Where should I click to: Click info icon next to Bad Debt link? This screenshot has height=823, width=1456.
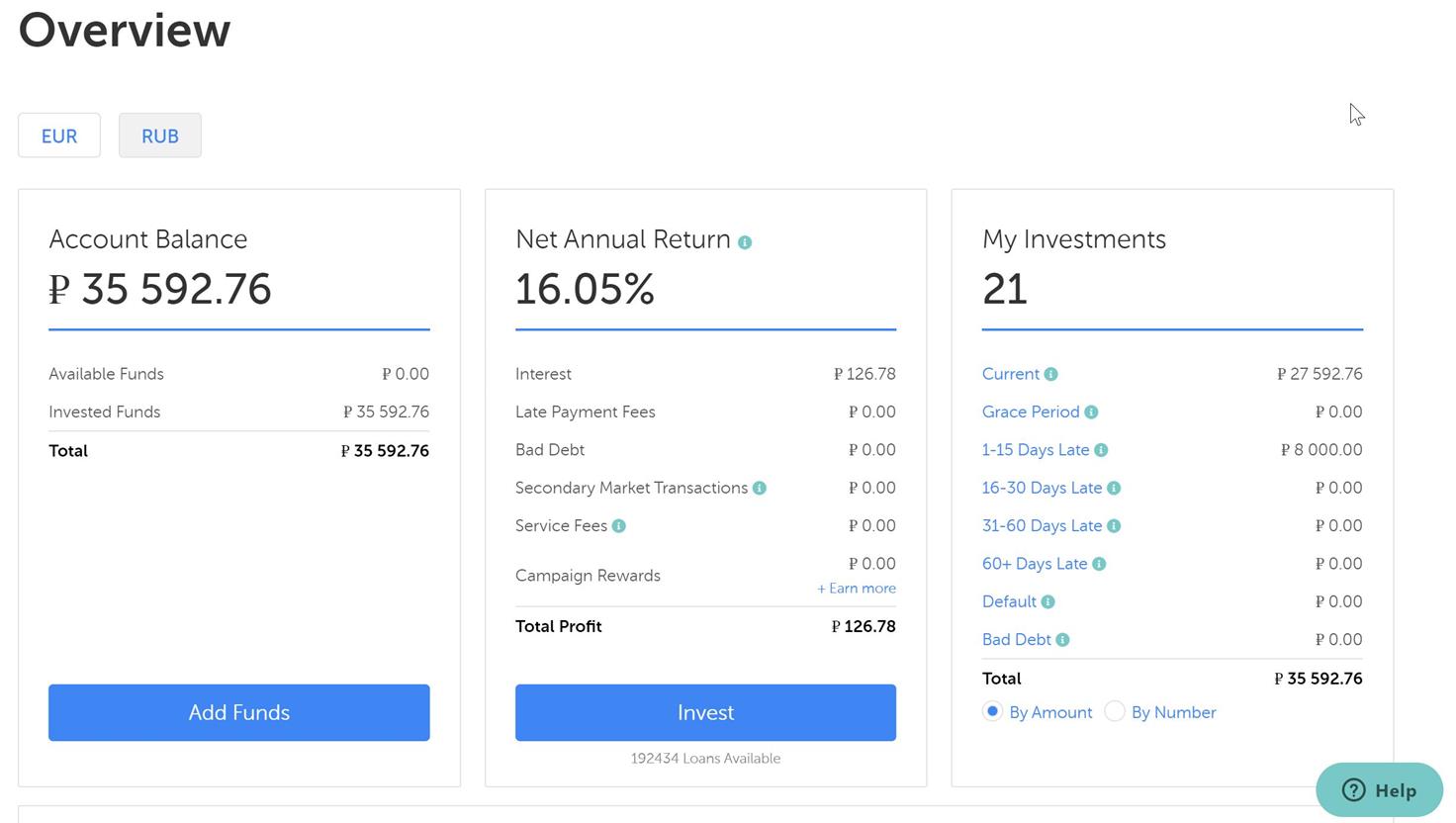[1062, 640]
